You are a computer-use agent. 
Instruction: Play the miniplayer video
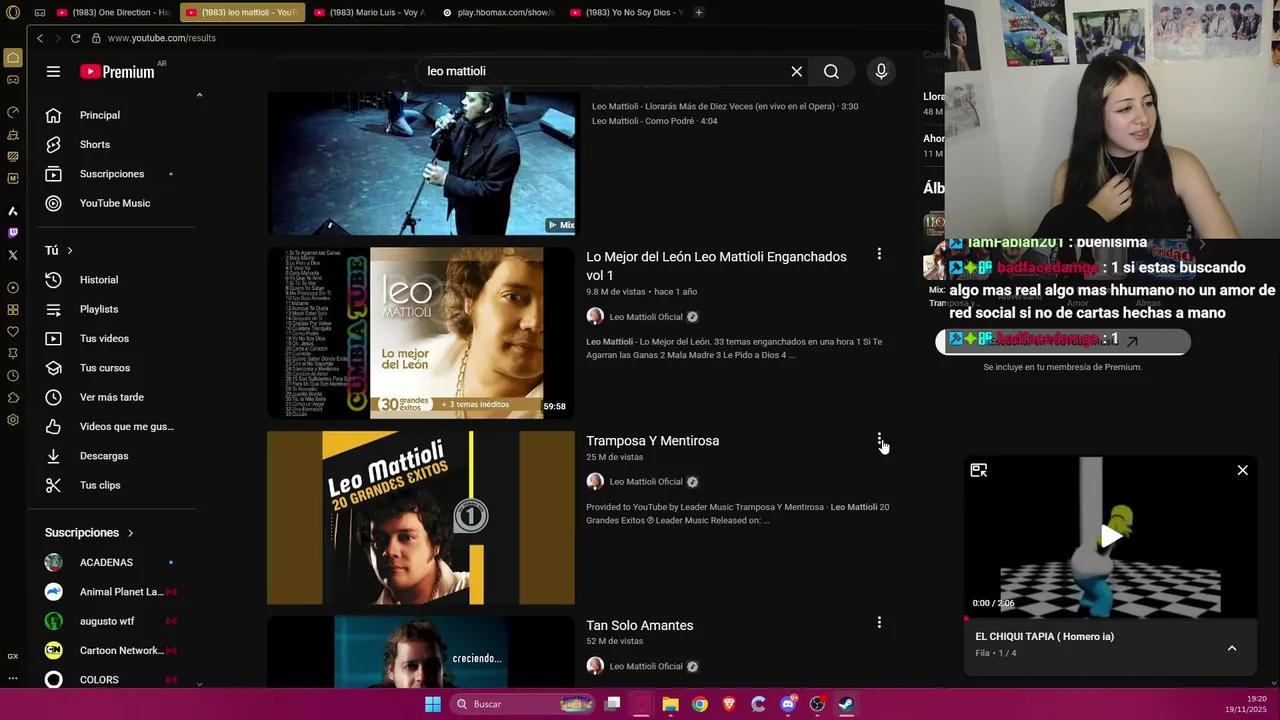click(x=1111, y=536)
